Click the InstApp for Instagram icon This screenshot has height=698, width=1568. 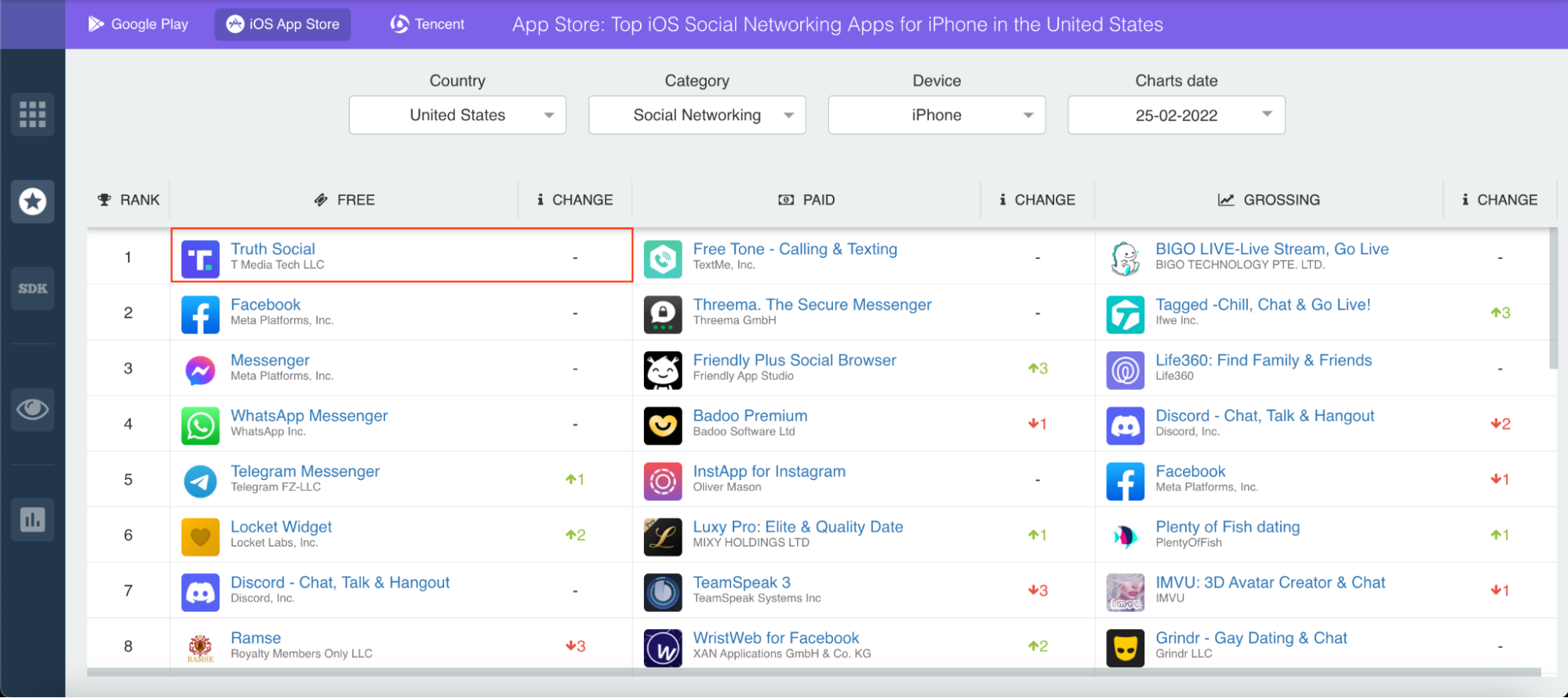click(663, 482)
